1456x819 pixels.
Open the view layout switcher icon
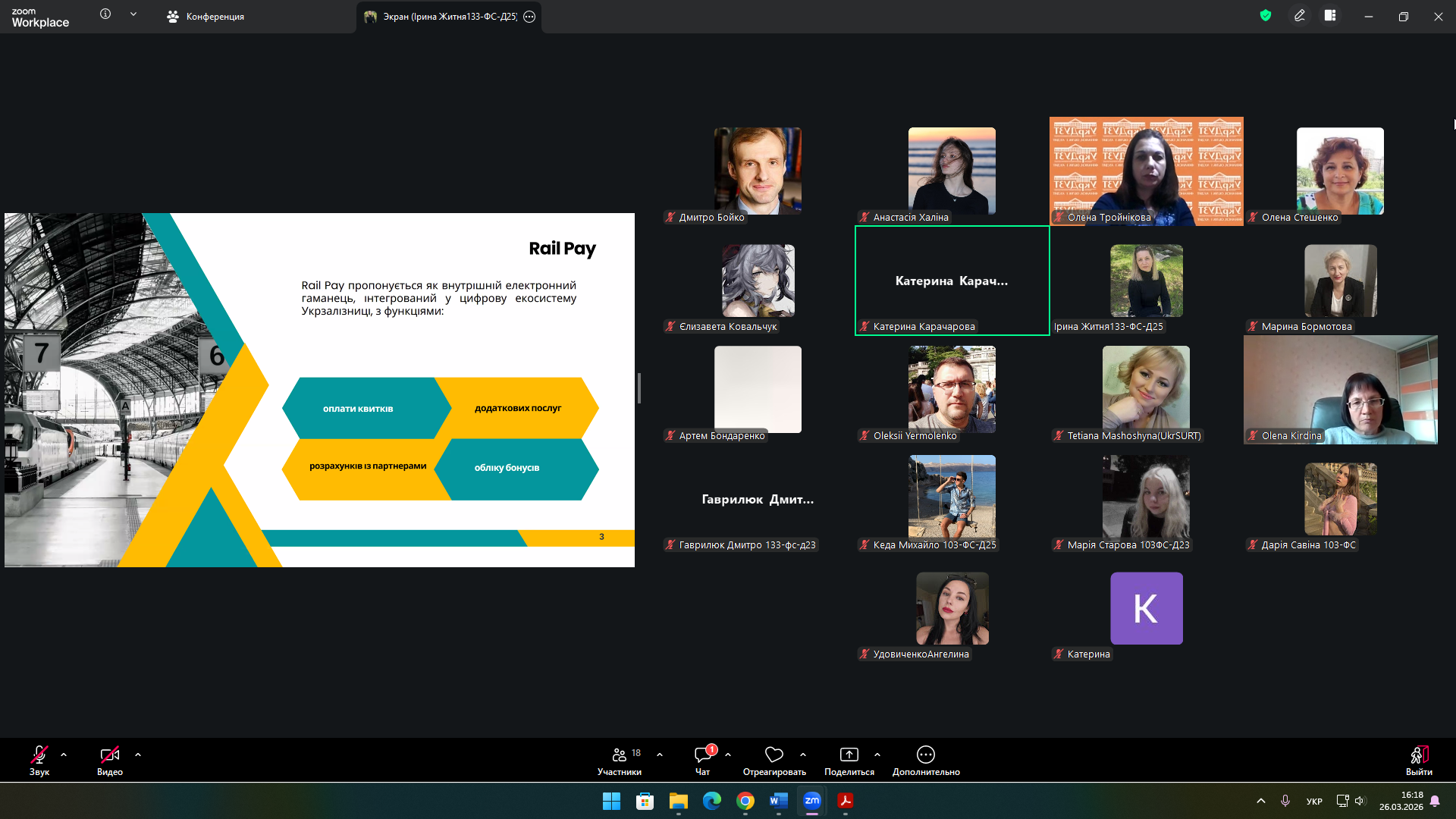click(x=1330, y=15)
